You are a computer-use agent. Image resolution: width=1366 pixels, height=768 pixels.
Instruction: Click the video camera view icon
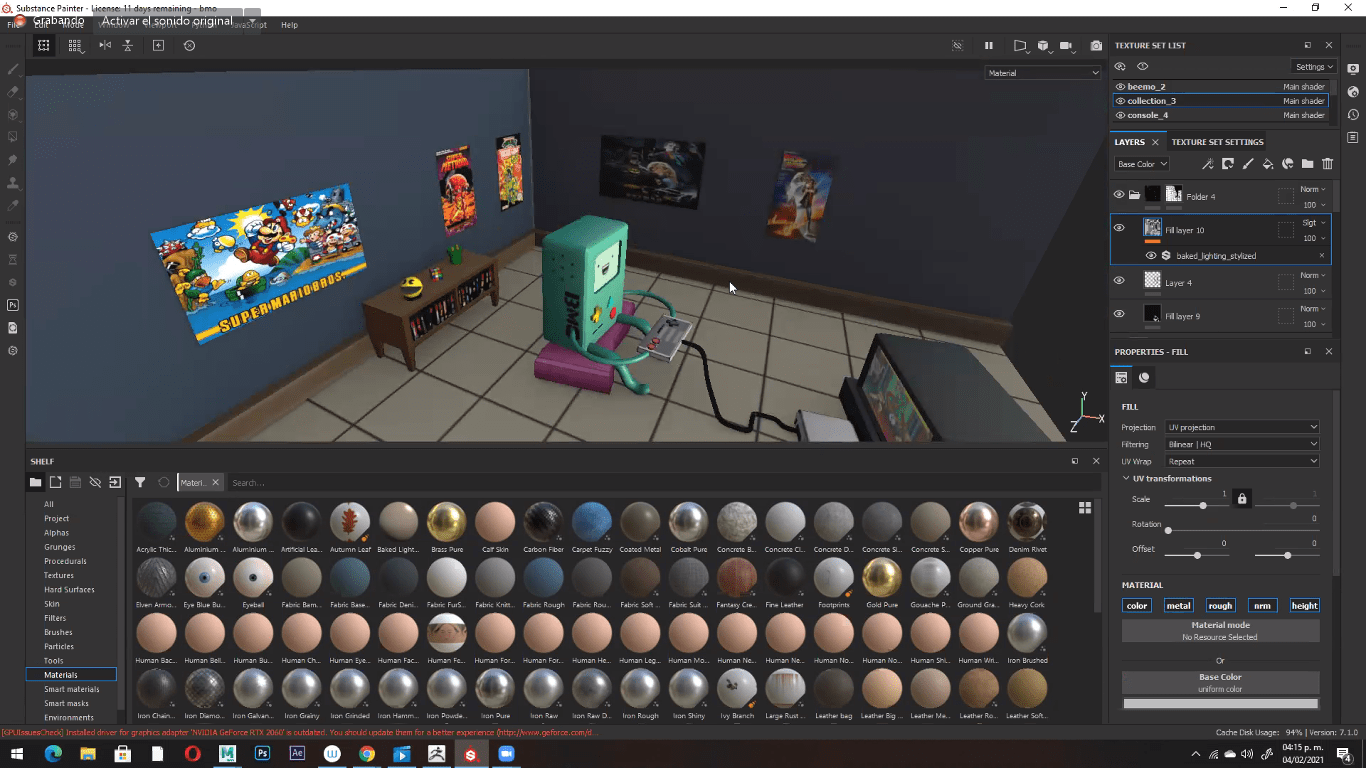(x=1066, y=46)
